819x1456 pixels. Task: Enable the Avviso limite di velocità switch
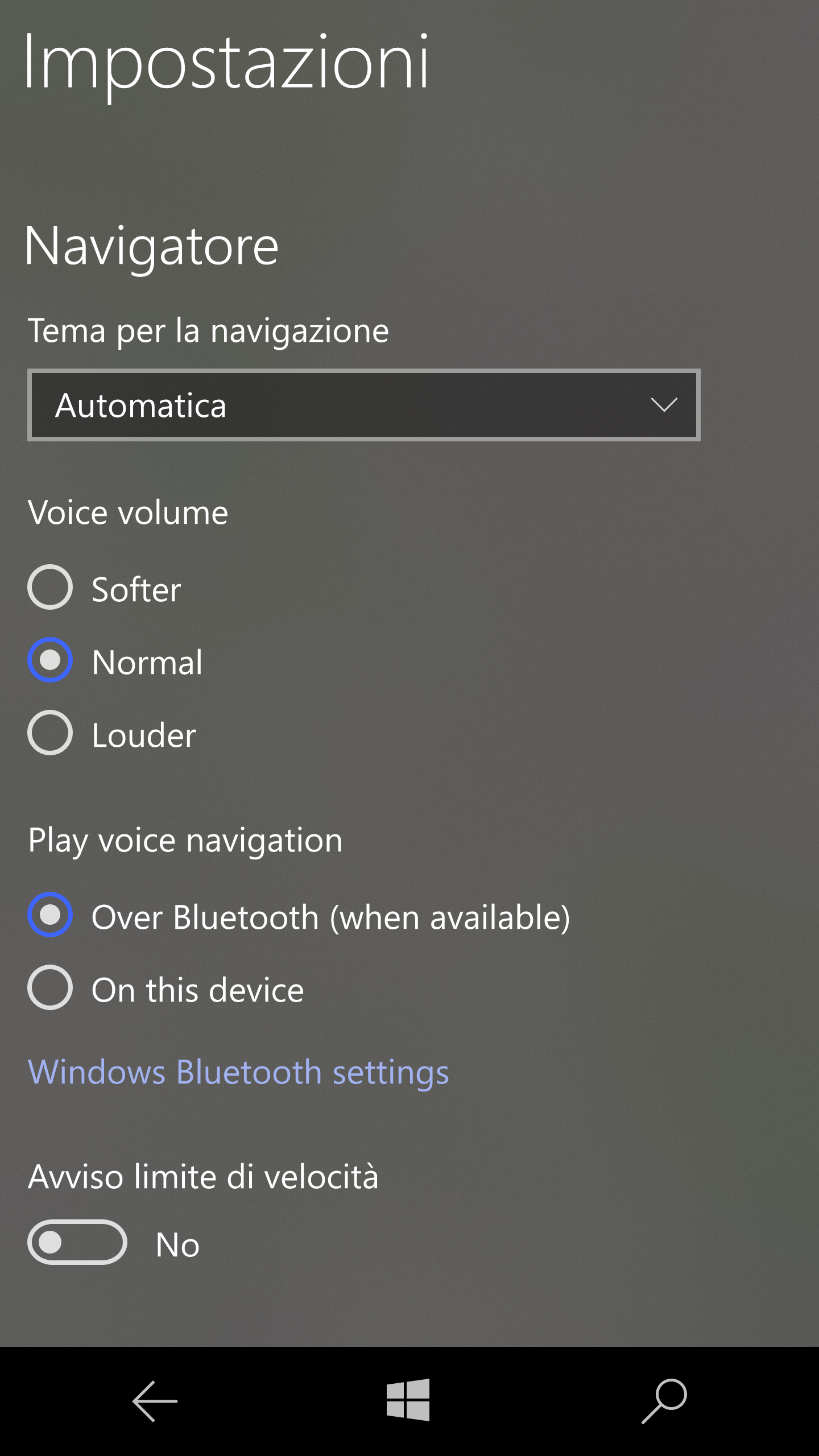77,1242
